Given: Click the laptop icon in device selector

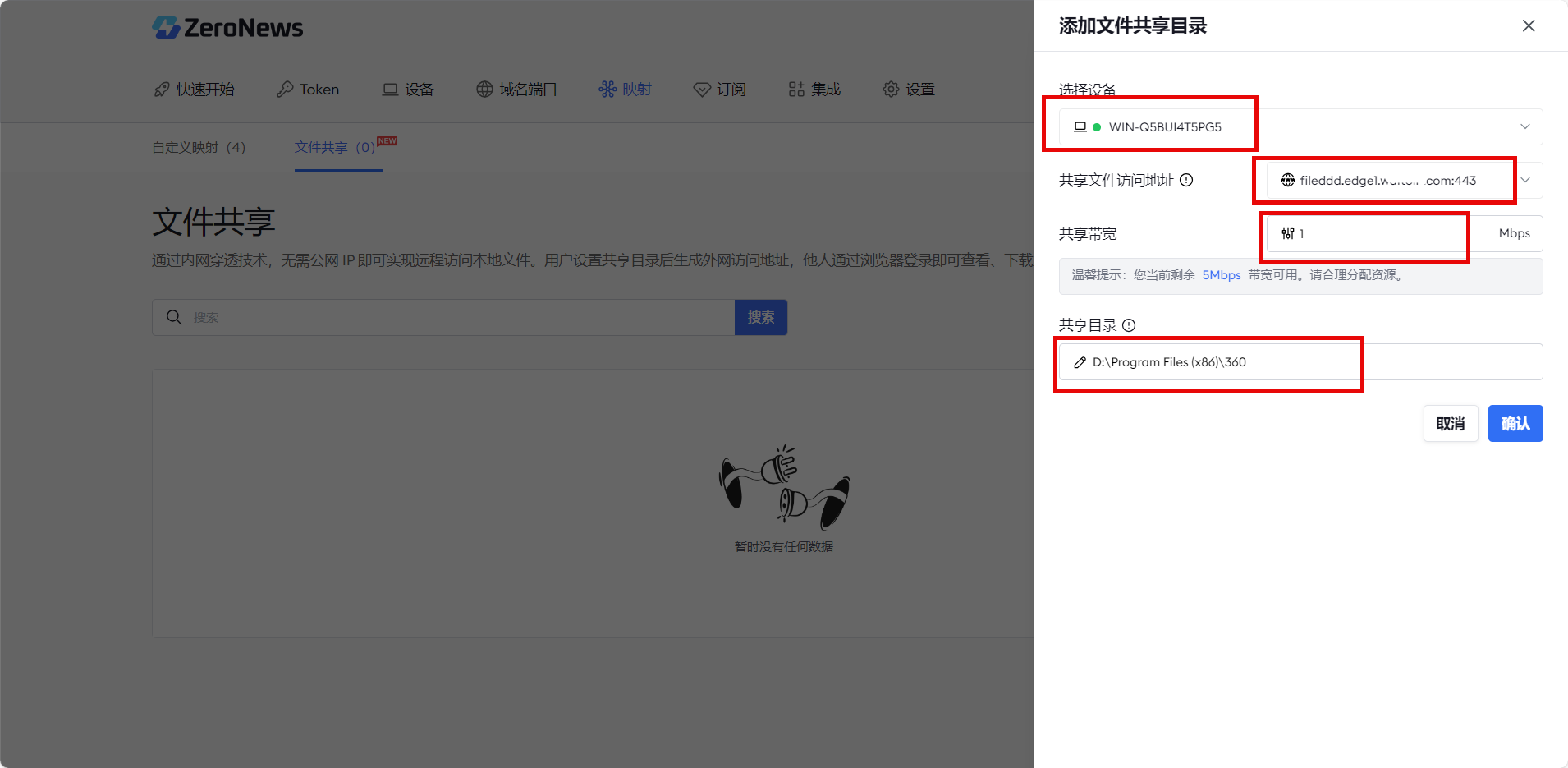Looking at the screenshot, I should [x=1080, y=127].
